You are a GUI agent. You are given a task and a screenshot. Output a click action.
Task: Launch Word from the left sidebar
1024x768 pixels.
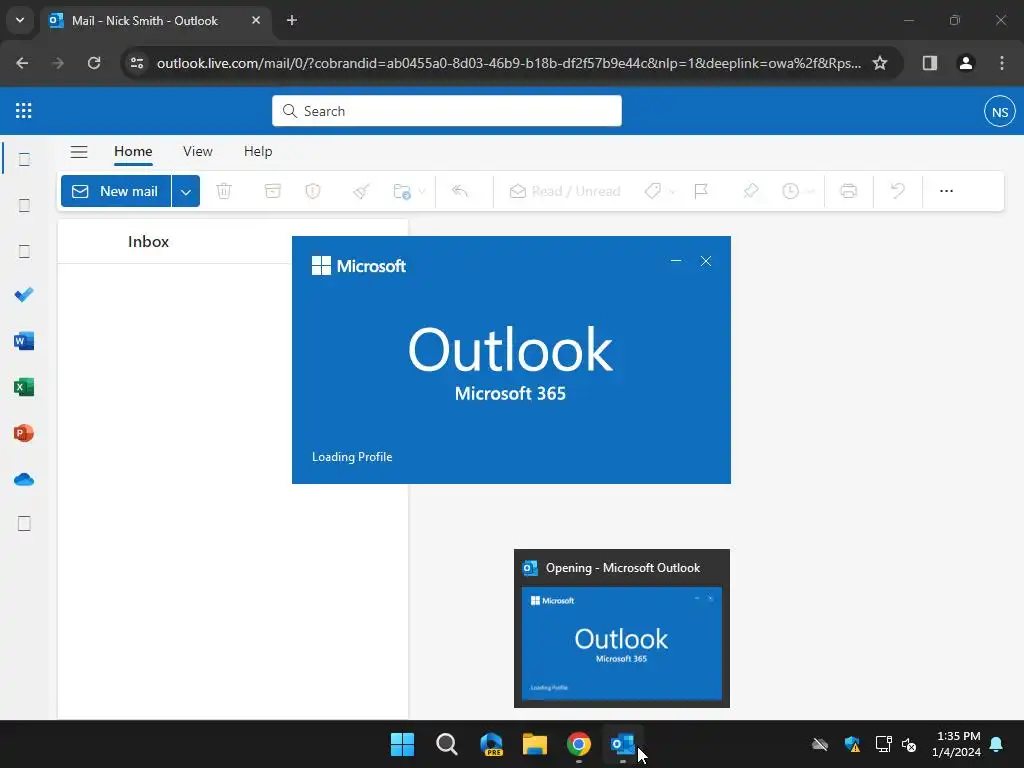tap(24, 341)
